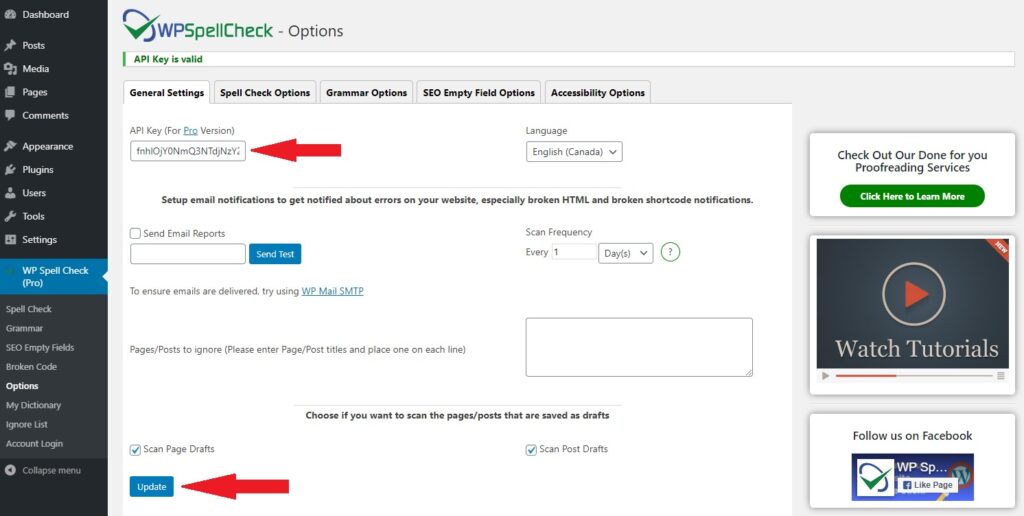
Task: Open Options submenu item
Action: 22,386
